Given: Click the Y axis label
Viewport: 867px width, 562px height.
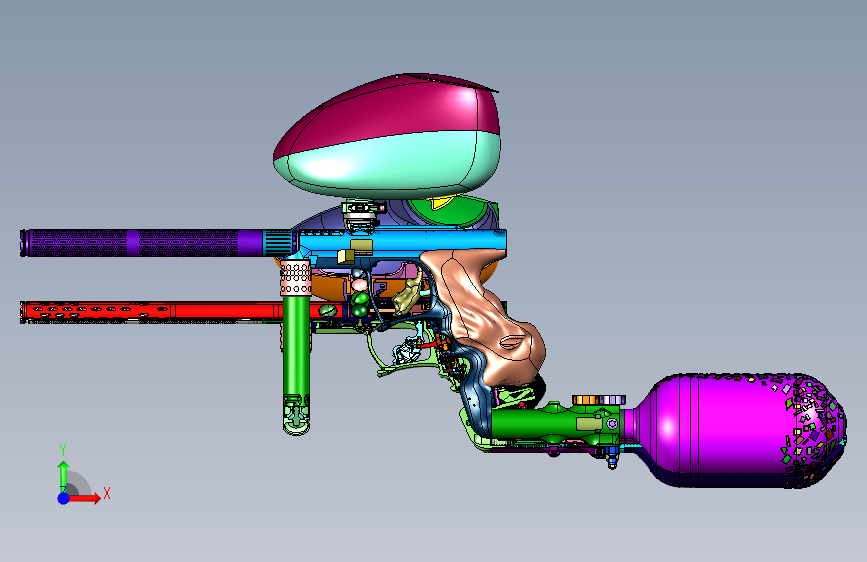Looking at the screenshot, I should pos(63,450).
